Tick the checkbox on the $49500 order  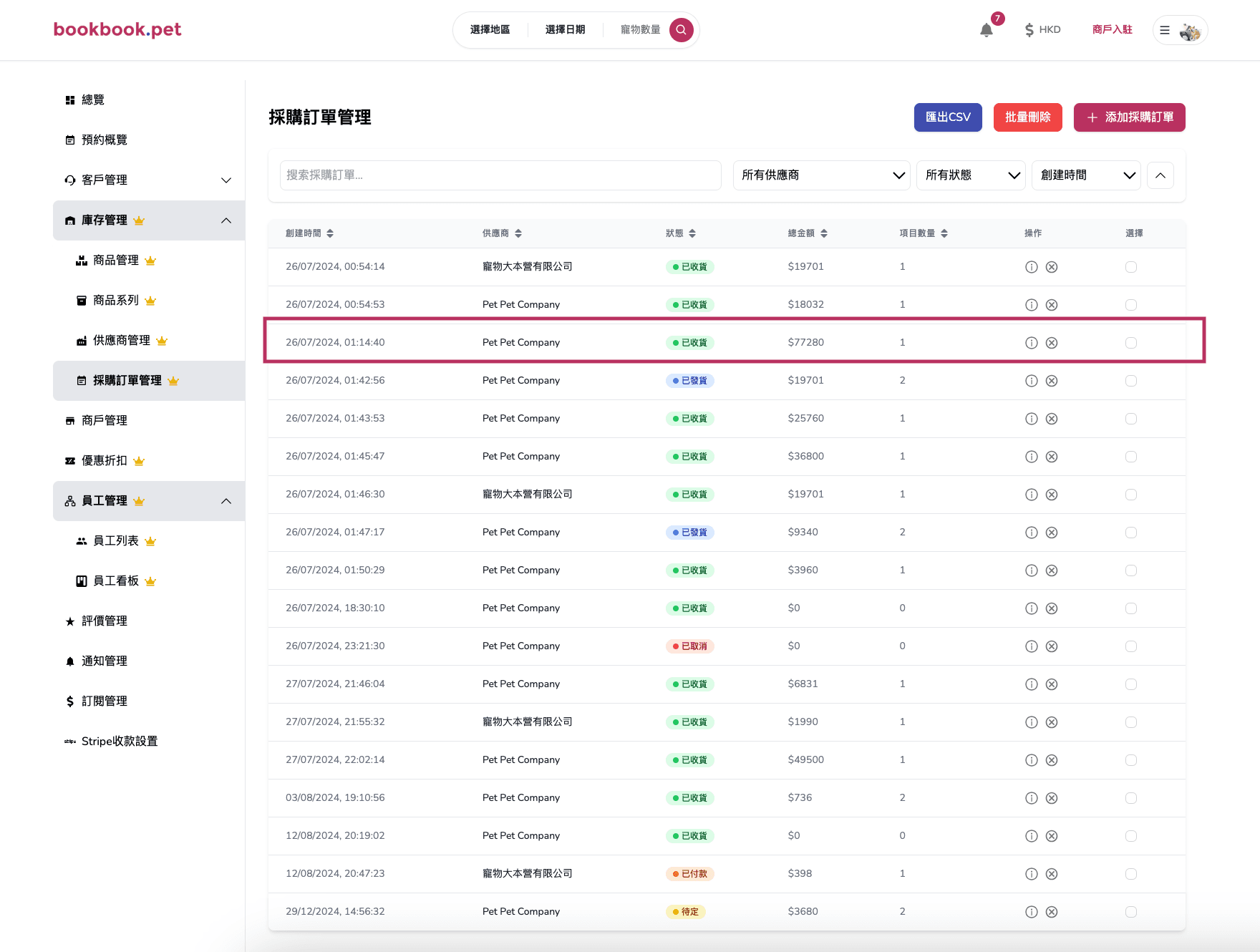click(x=1131, y=760)
